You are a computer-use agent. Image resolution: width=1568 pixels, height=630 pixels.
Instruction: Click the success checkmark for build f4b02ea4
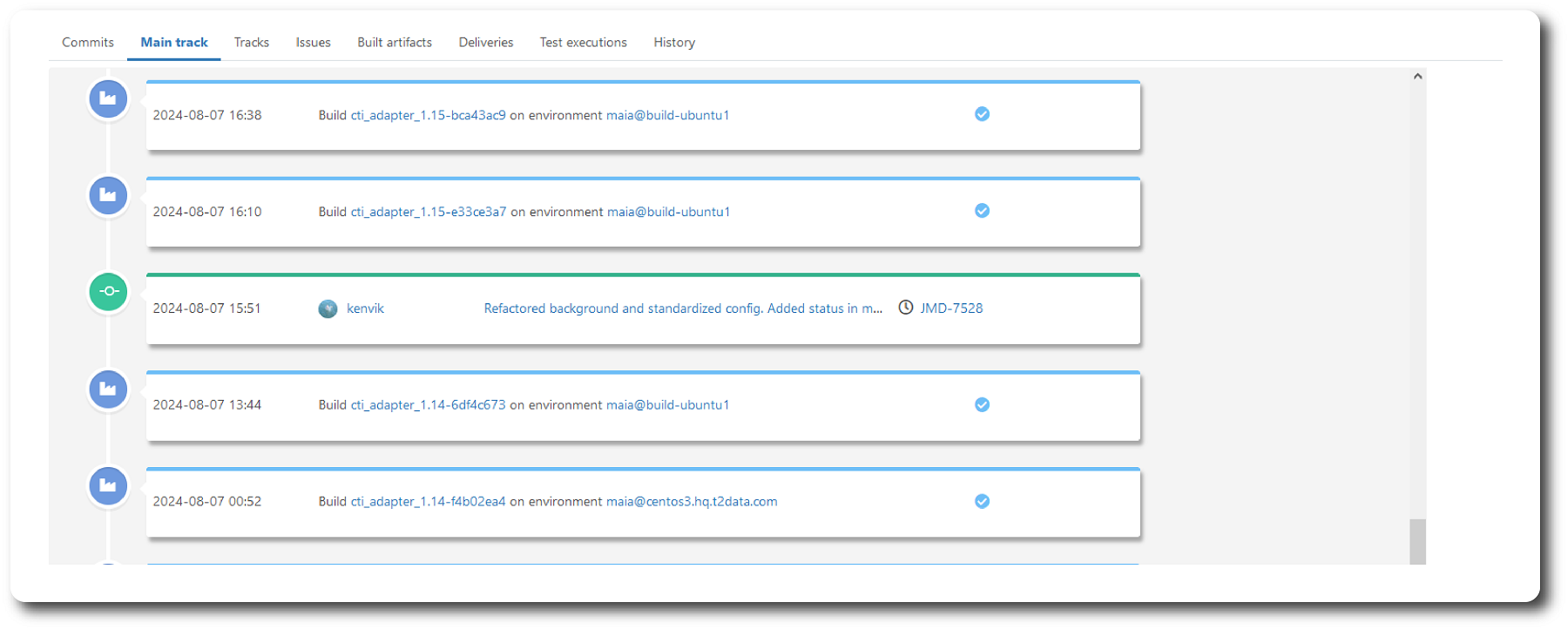point(982,501)
